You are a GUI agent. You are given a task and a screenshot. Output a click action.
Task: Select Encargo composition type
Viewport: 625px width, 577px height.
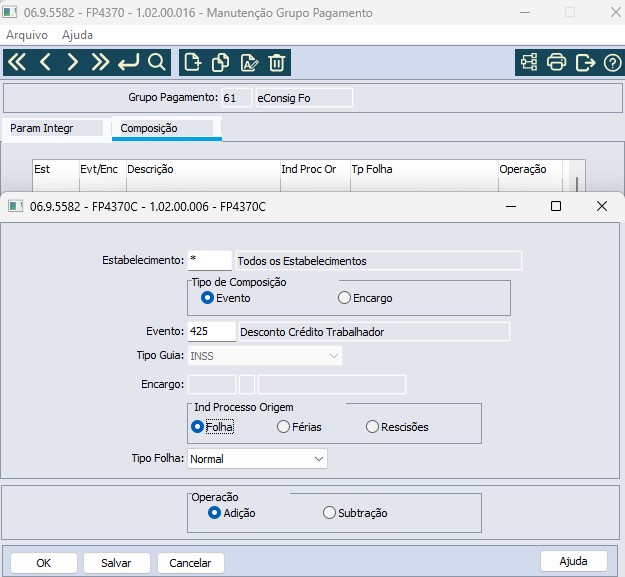[365, 298]
